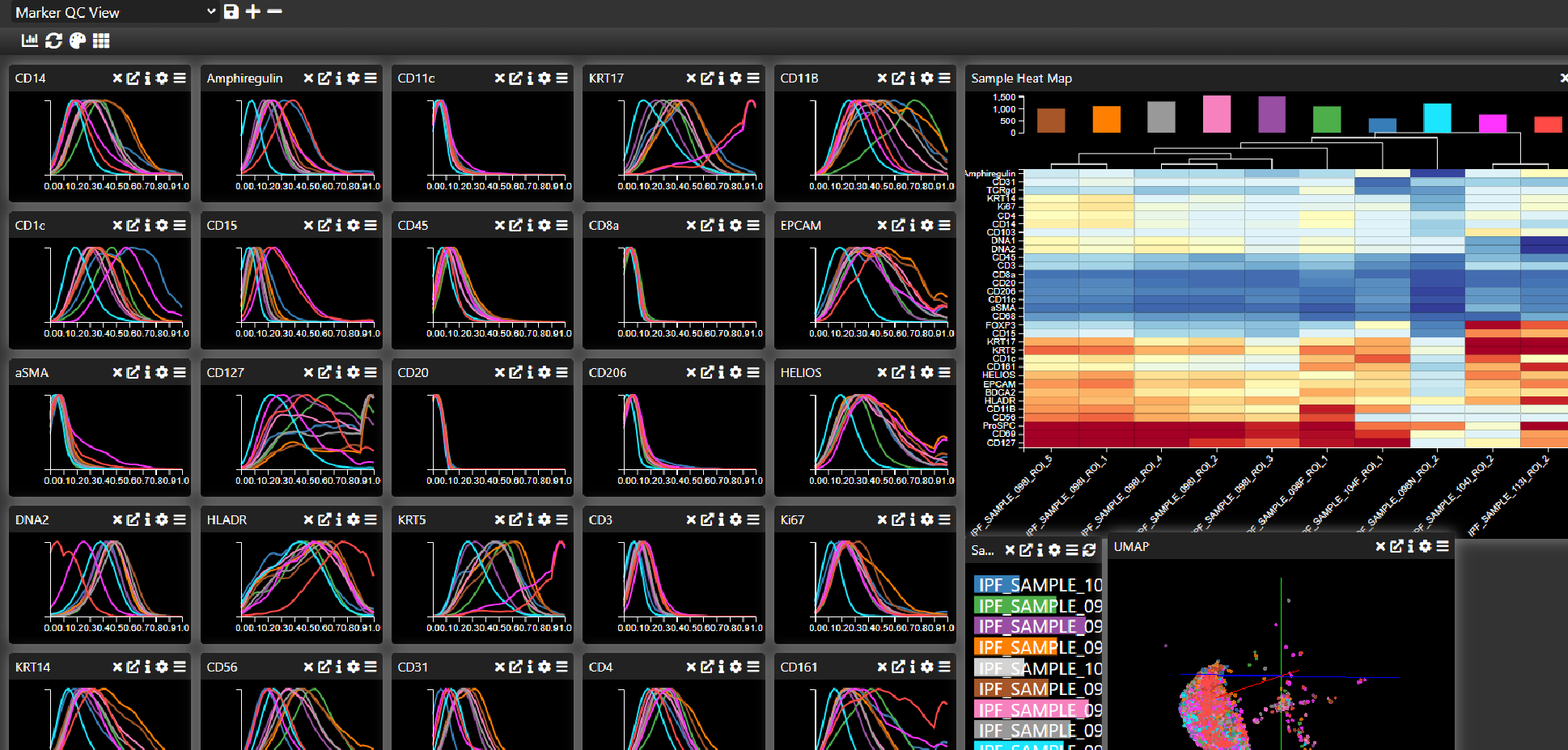The image size is (1568, 750).
Task: Open hamburger menu on the UMAP panel
Action: (x=1443, y=547)
